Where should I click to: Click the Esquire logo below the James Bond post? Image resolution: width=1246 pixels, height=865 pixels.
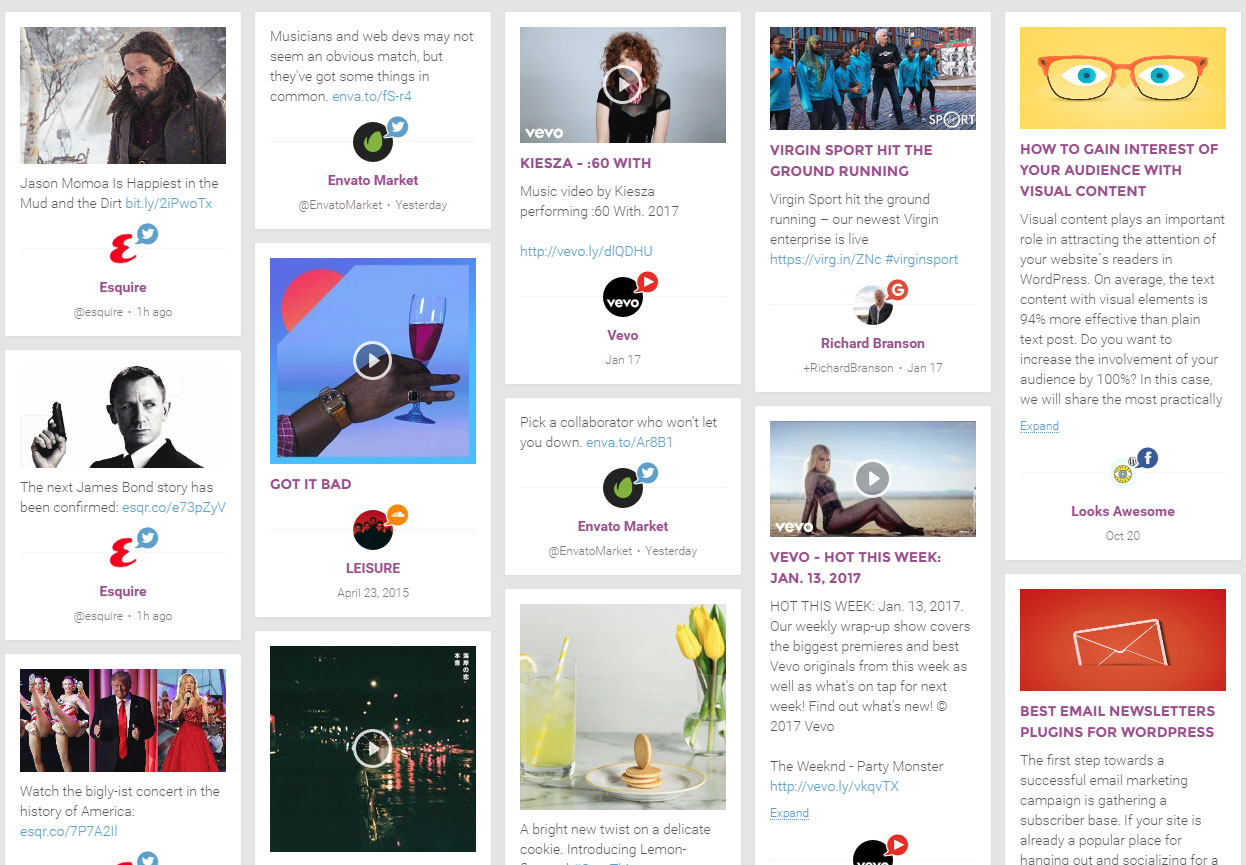tap(123, 553)
